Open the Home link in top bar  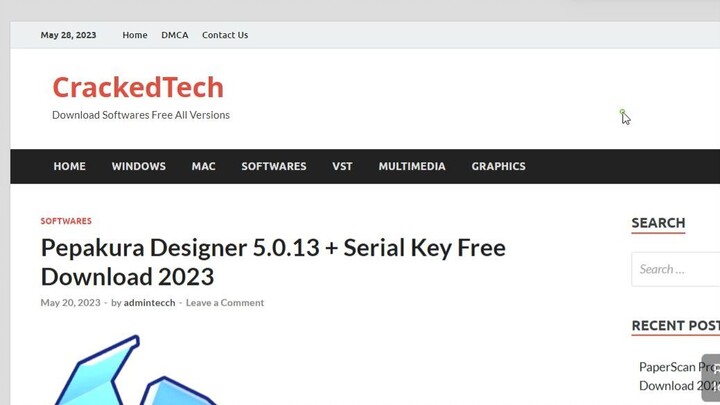(x=135, y=35)
